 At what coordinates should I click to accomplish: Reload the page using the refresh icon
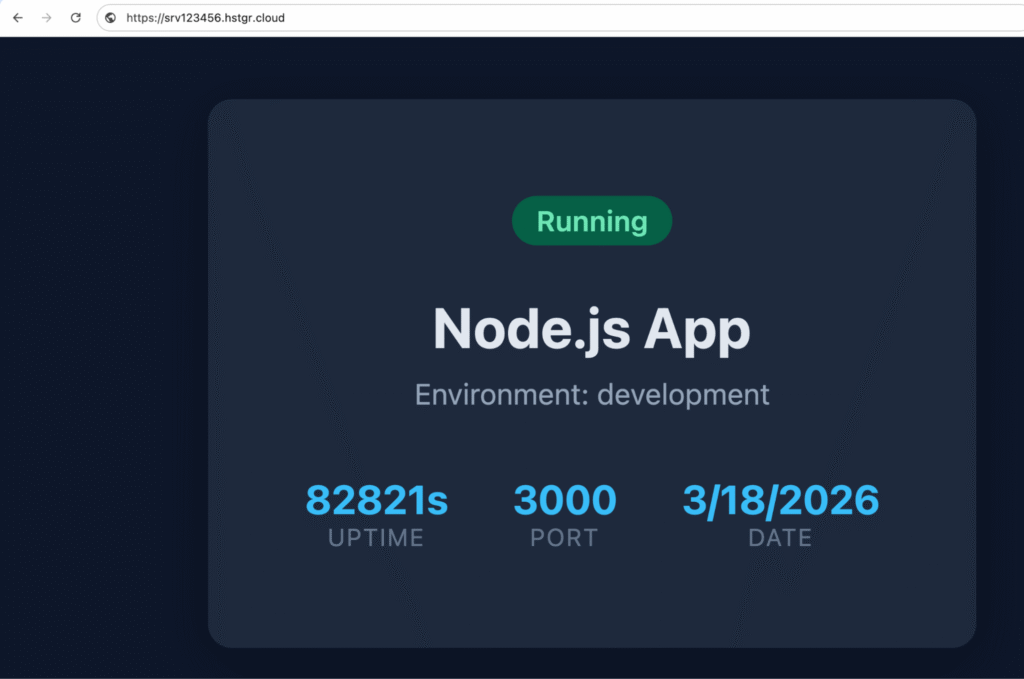pyautogui.click(x=76, y=17)
